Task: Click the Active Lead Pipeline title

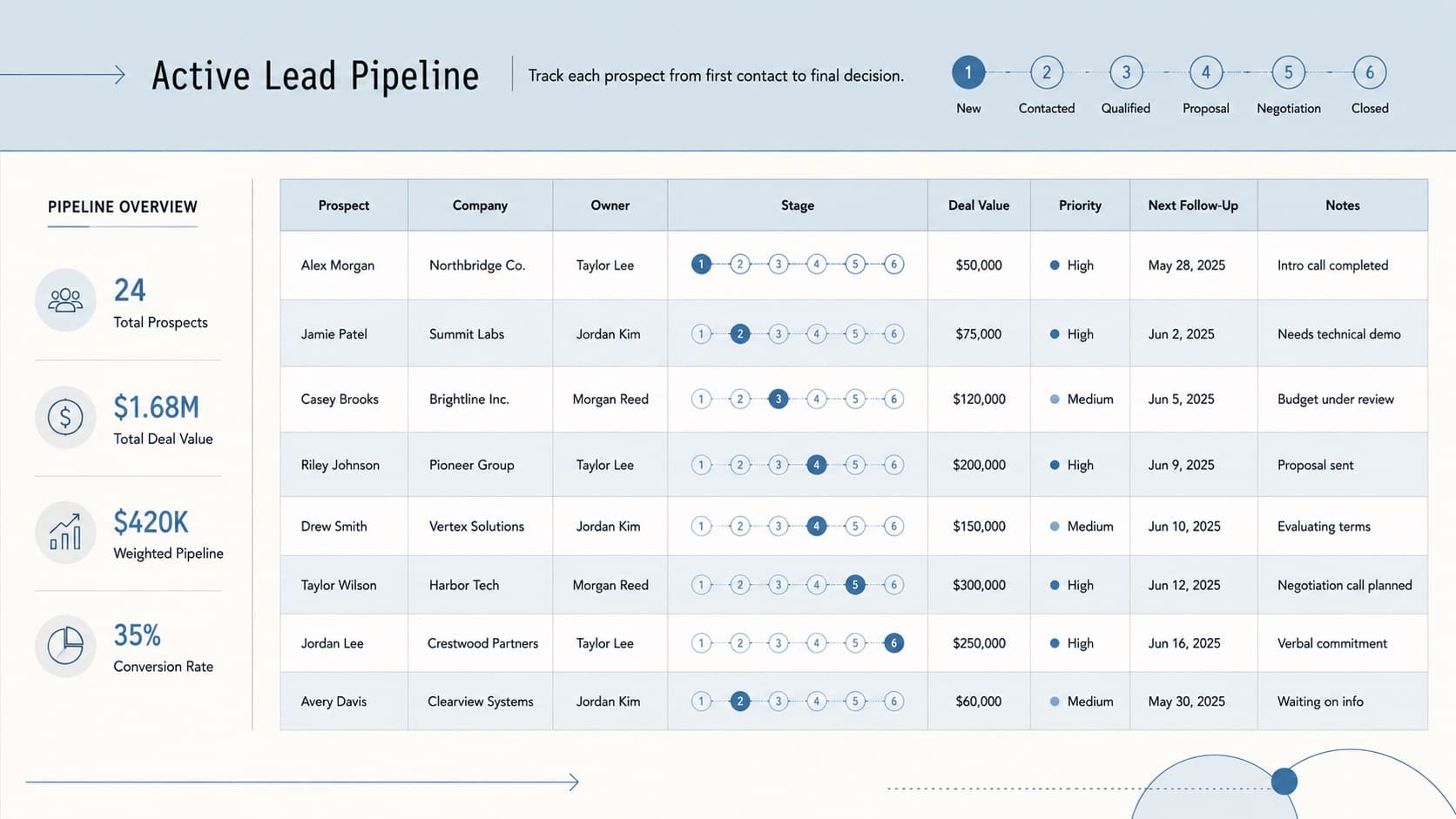Action: point(315,76)
